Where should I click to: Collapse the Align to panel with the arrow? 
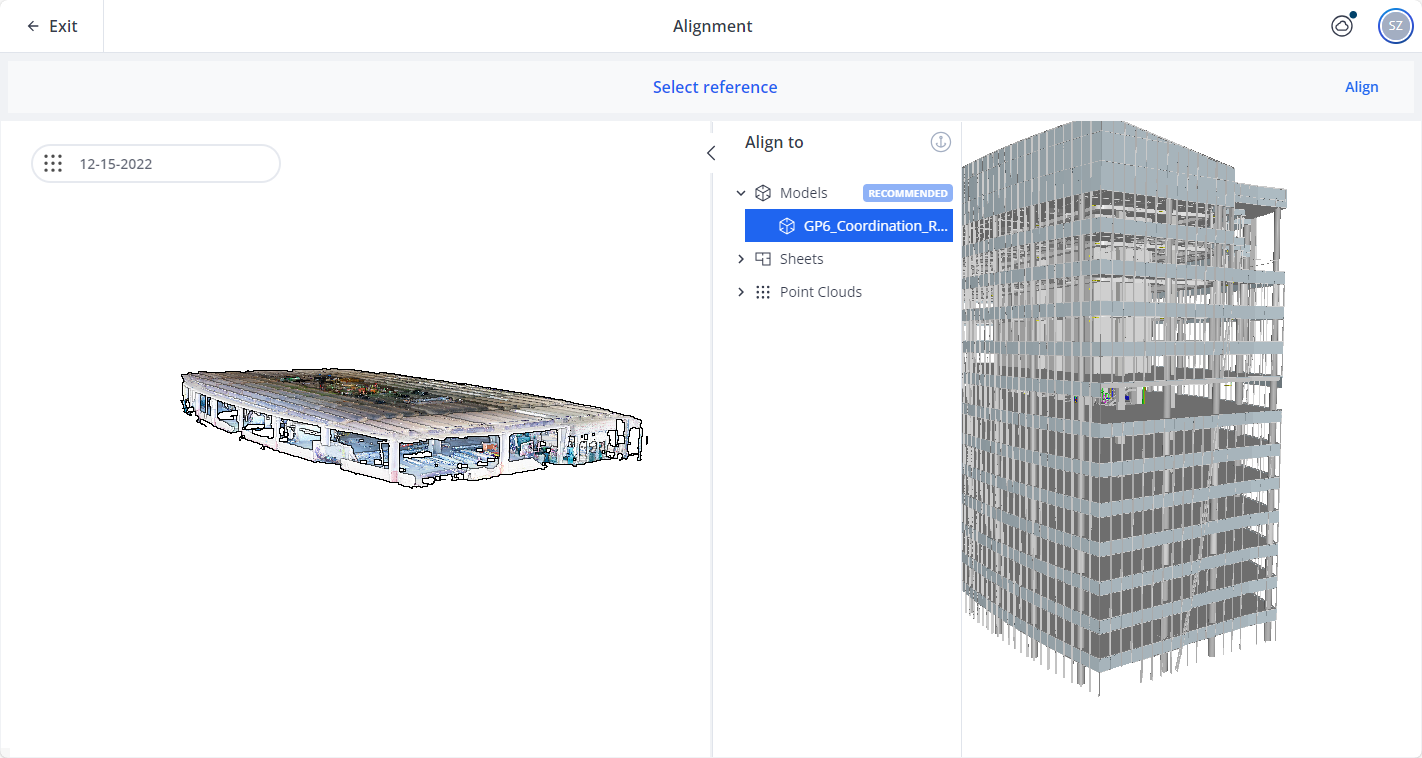711,153
